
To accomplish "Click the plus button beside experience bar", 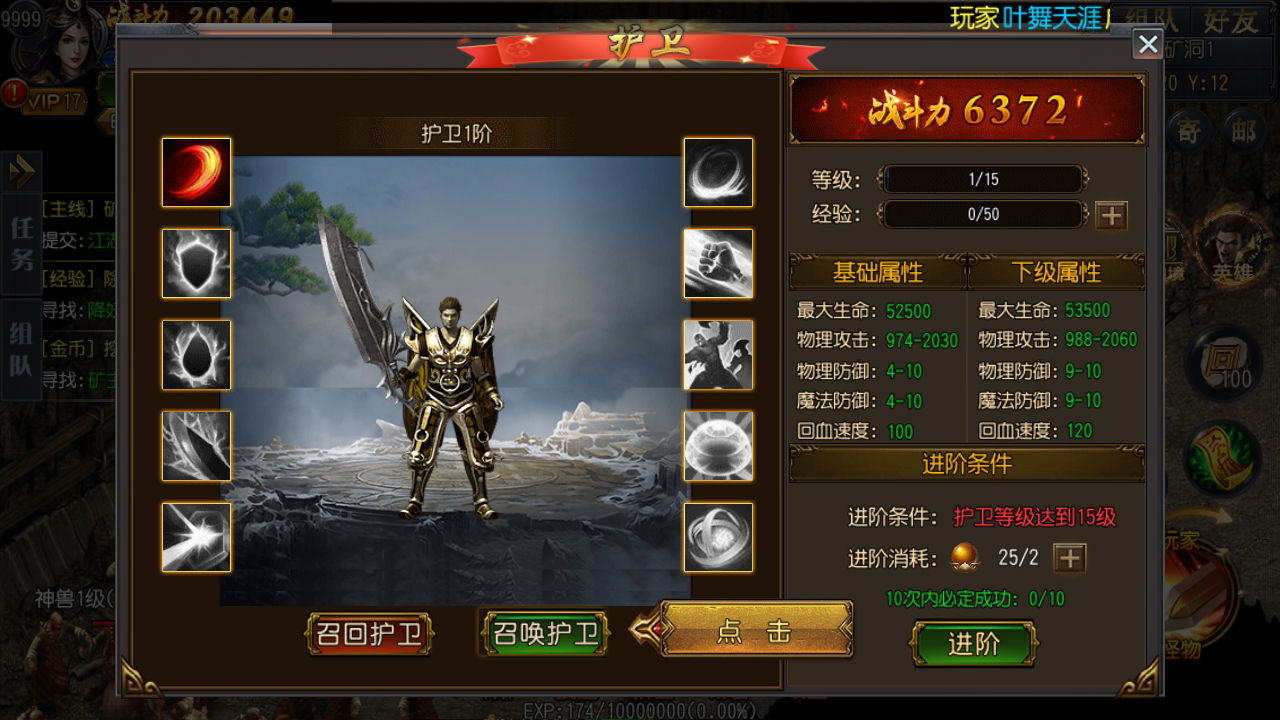I will click(x=1111, y=215).
